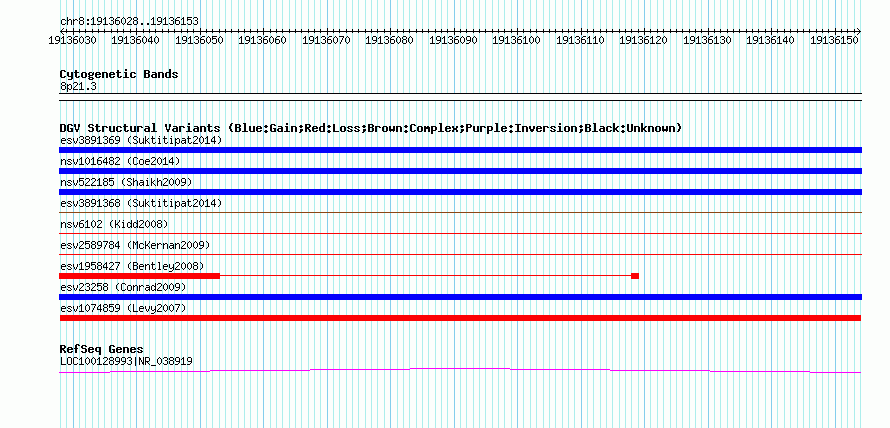Image resolution: width=890 pixels, height=428 pixels.
Task: Select the thin brown line for esv3891368
Action: pyautogui.click(x=460, y=212)
